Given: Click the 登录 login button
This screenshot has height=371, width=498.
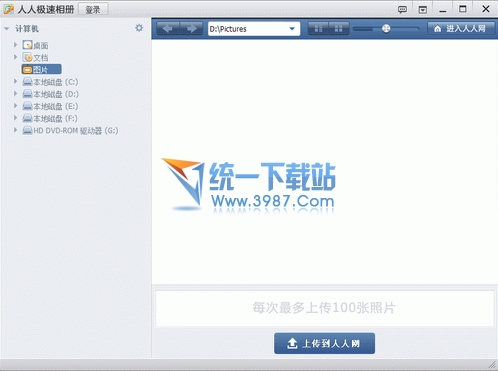Looking at the screenshot, I should tap(93, 9).
